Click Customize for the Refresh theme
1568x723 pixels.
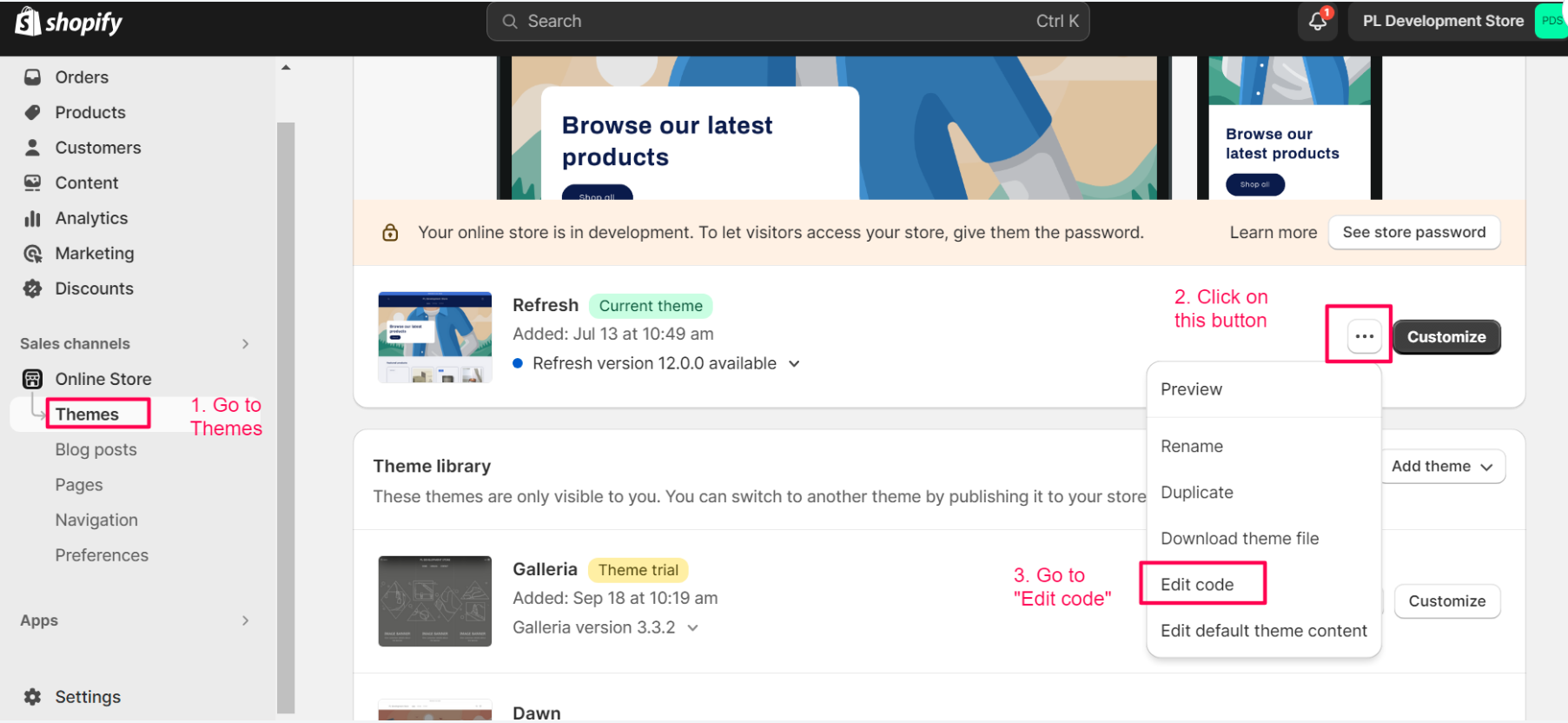pyautogui.click(x=1446, y=337)
